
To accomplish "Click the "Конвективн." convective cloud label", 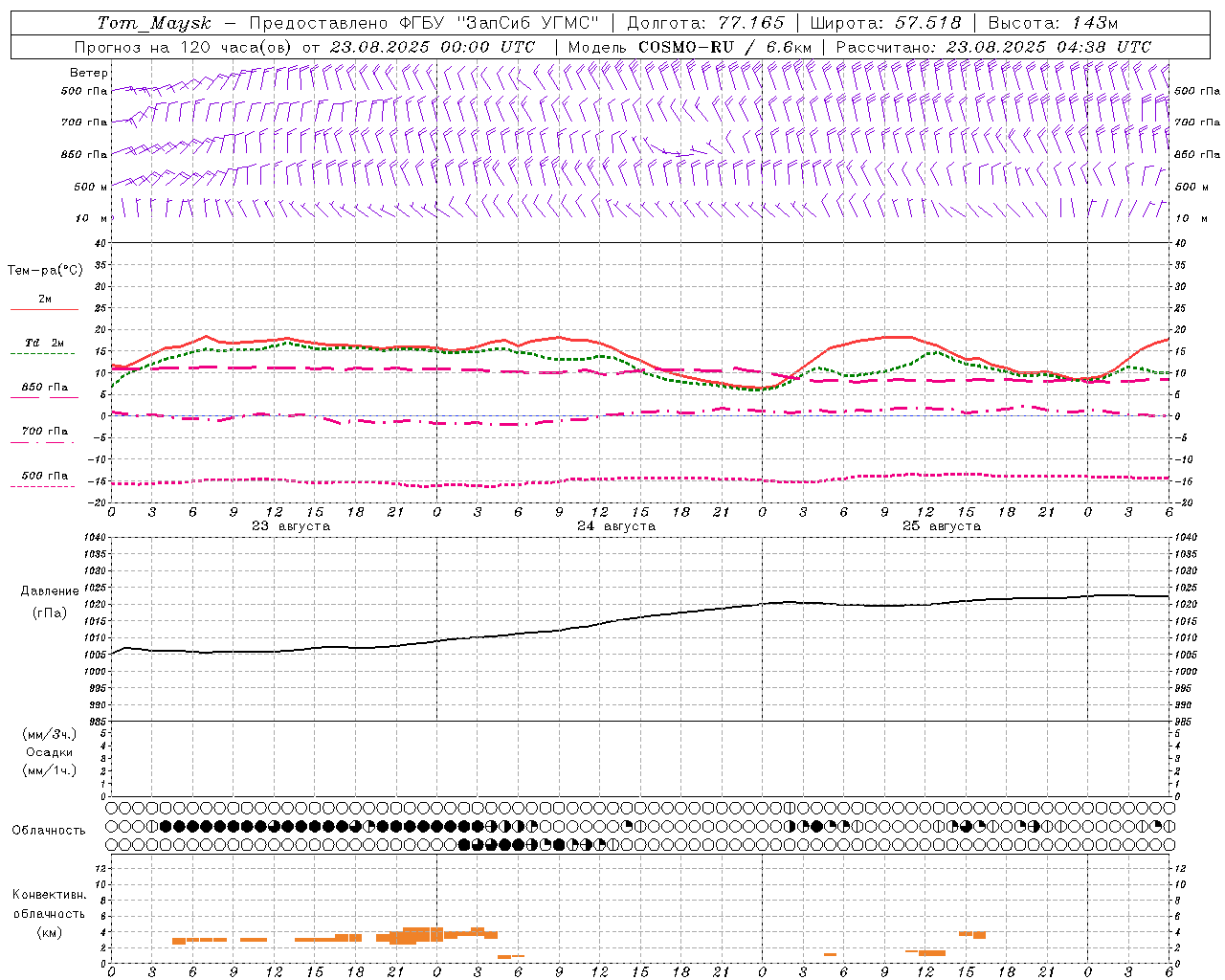I will click(x=50, y=895).
